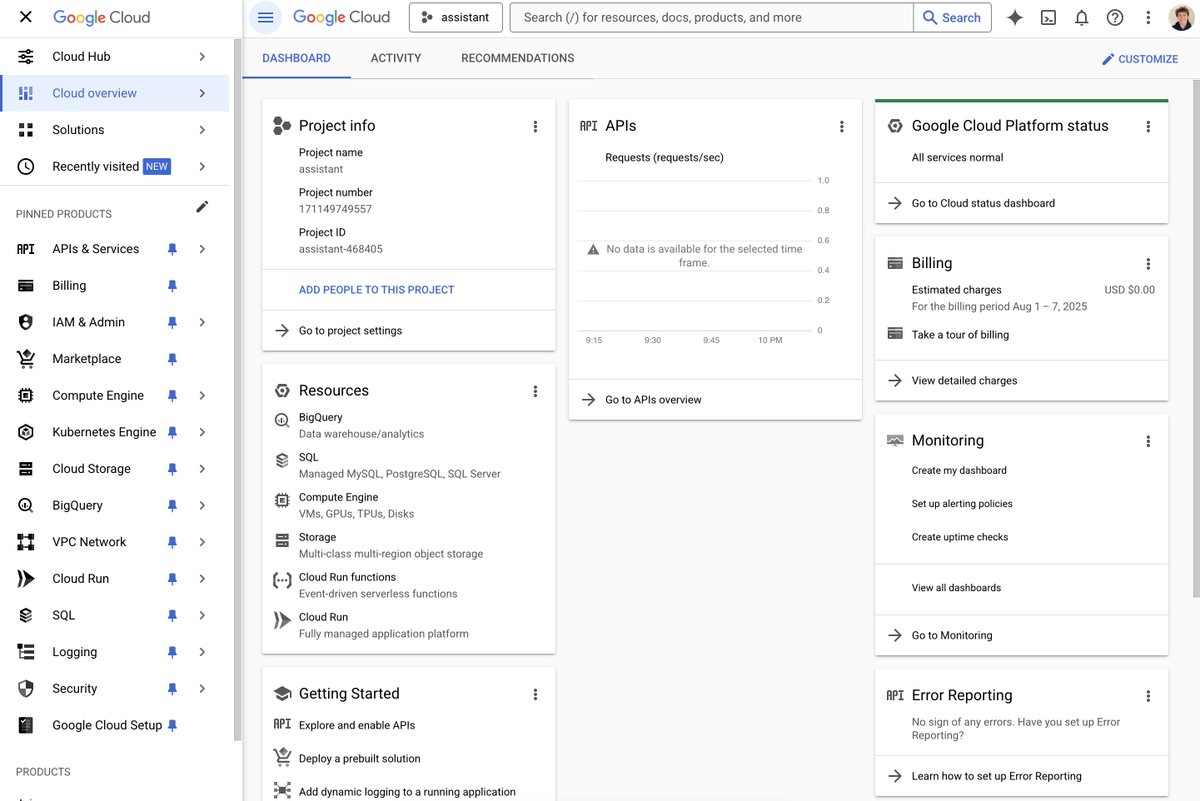
Task: Open Google Cloud Platform status card menu
Action: coord(1148,126)
